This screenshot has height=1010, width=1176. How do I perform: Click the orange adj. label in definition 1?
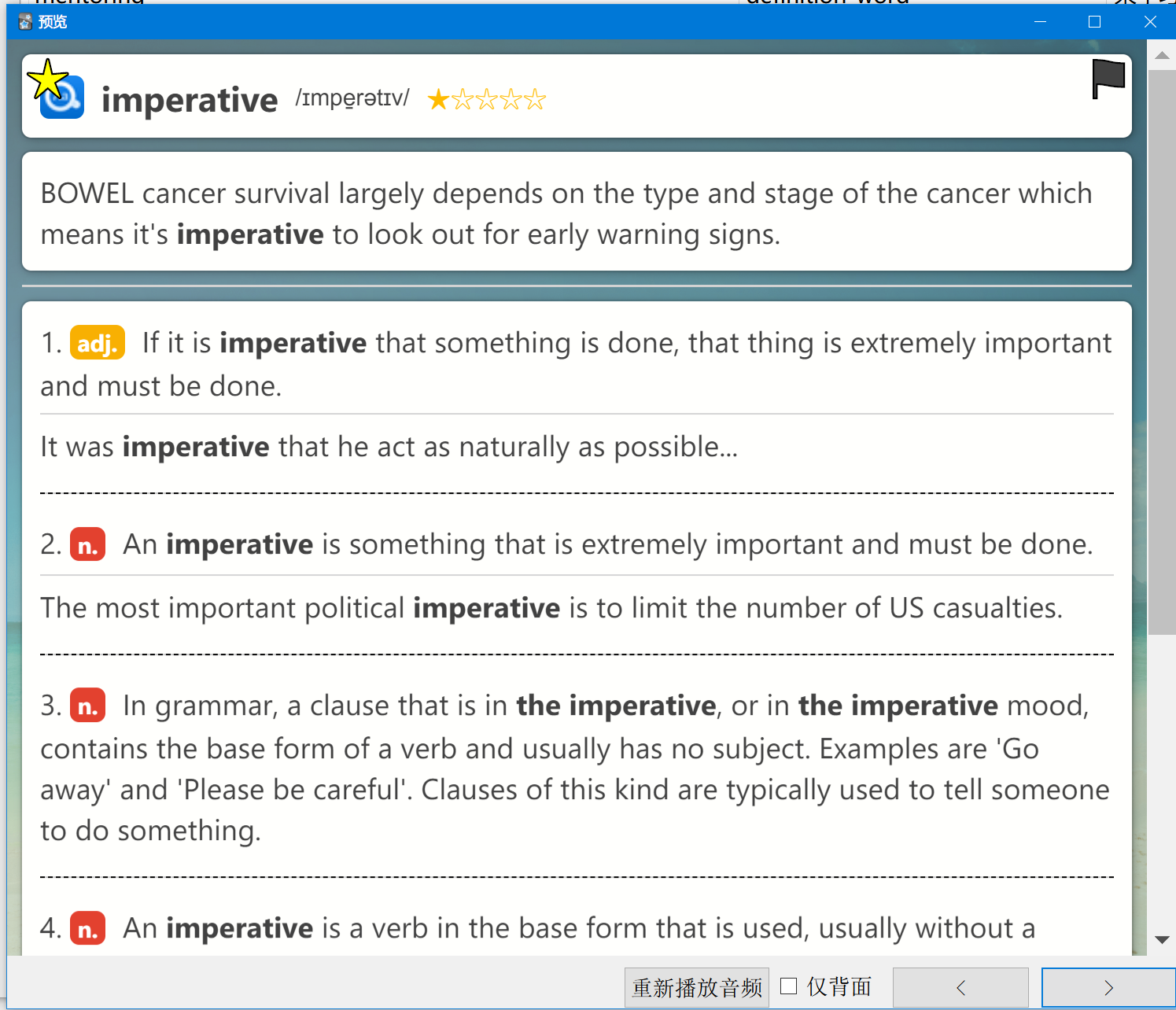(98, 343)
